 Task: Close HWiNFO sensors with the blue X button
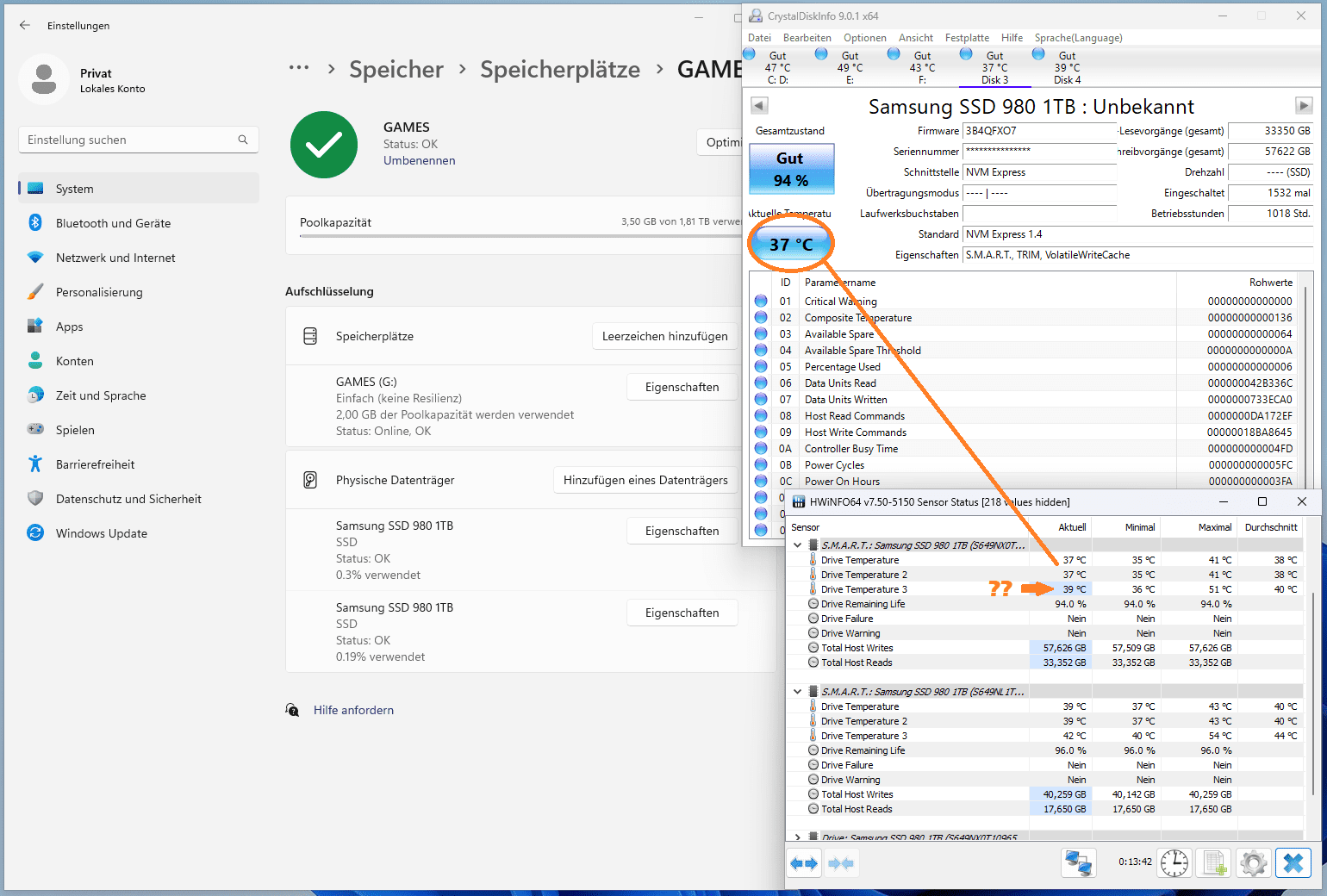pos(1293,862)
